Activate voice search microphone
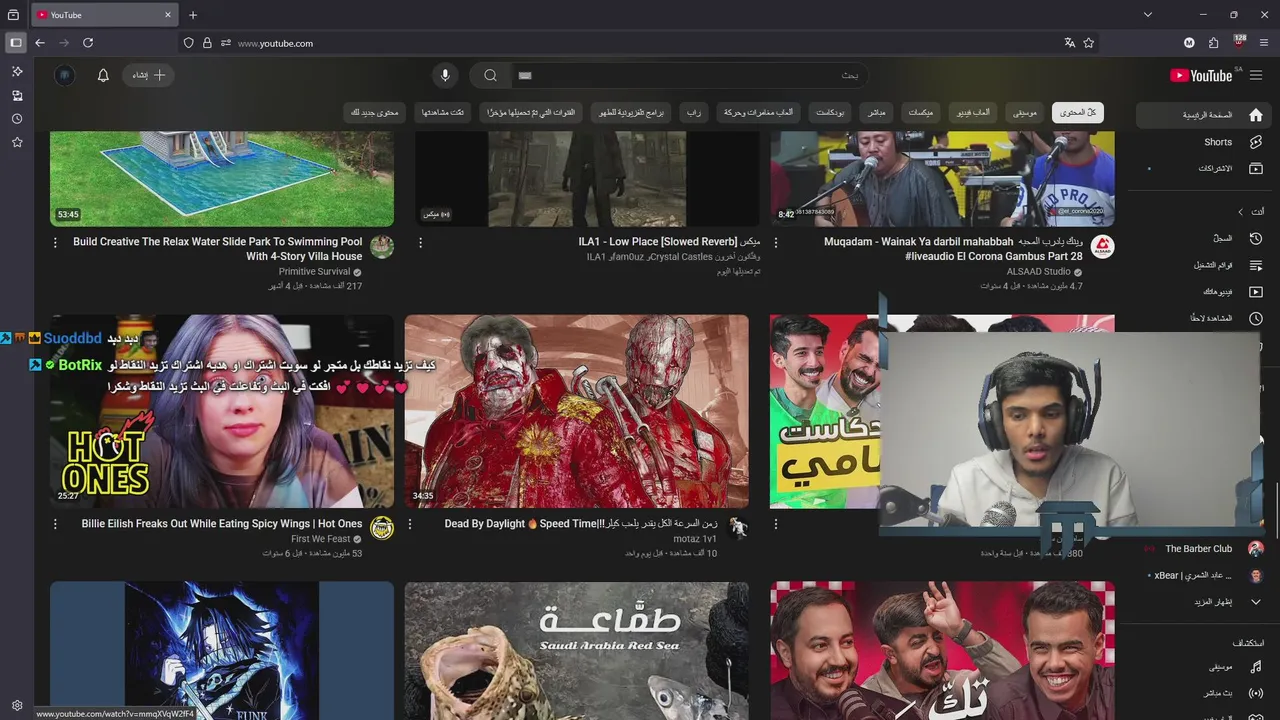Viewport: 1280px width, 720px height. pyautogui.click(x=445, y=75)
